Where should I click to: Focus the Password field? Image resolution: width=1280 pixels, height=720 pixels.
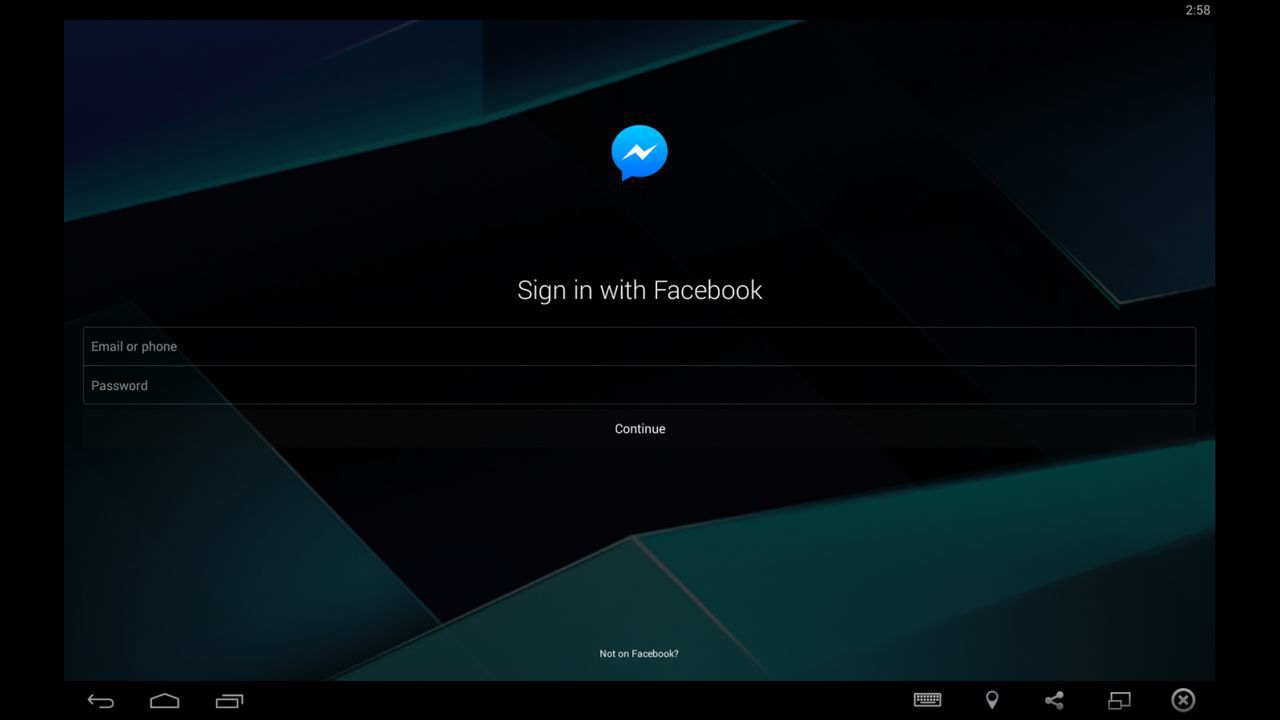(x=639, y=385)
